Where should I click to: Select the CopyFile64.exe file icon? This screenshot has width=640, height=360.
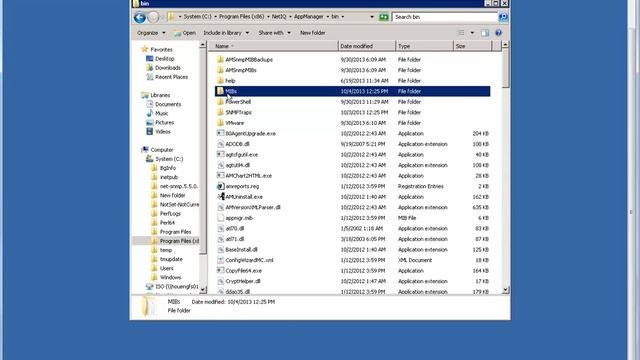[220, 271]
